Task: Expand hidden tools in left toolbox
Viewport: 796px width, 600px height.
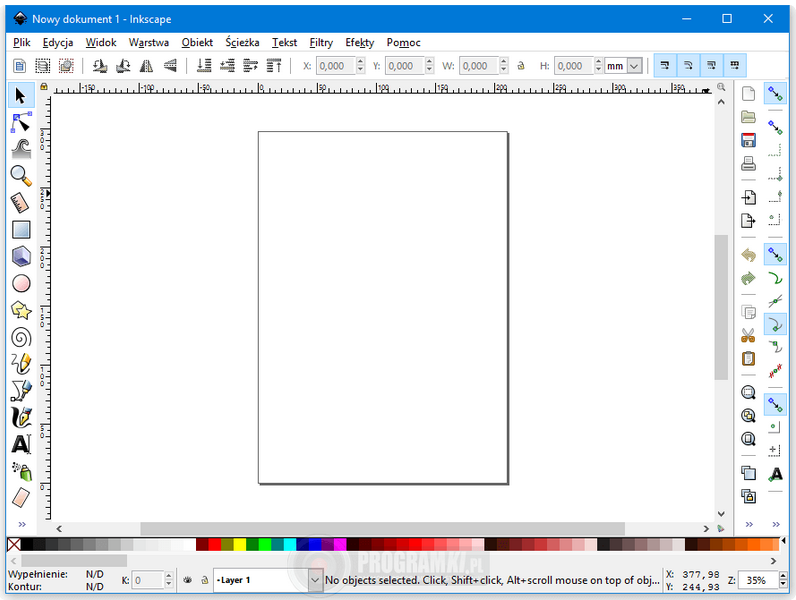Action: coord(22,524)
